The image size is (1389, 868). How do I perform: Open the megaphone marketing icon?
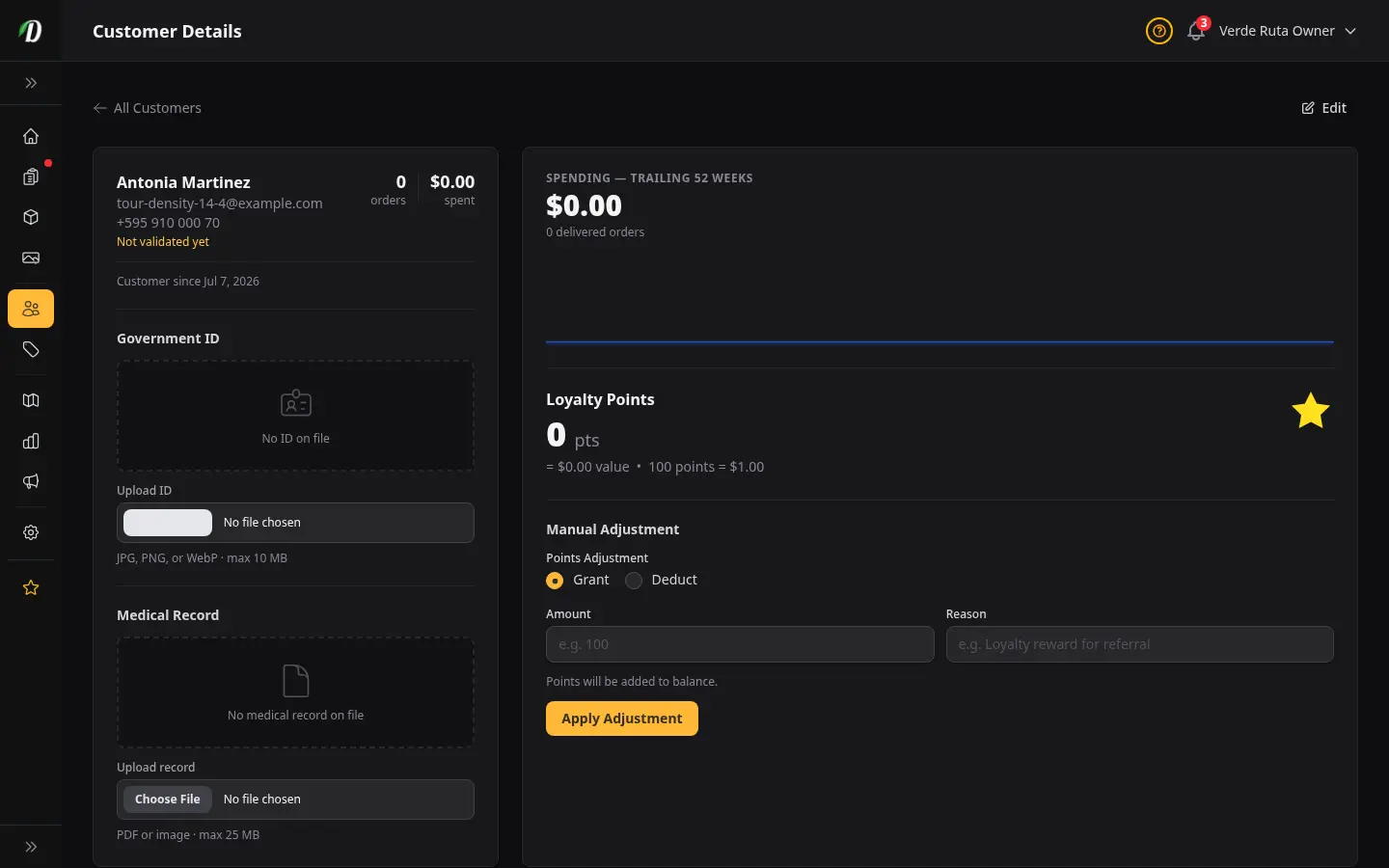(31, 481)
